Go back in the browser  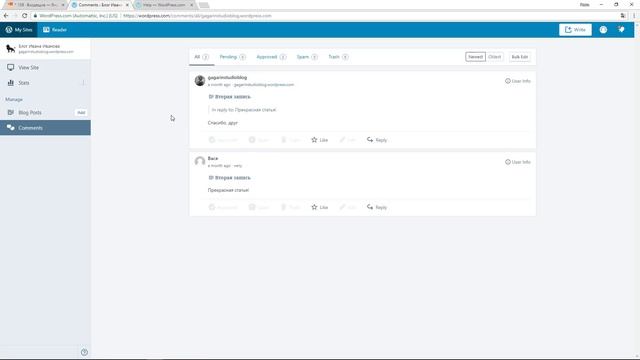pos(6,16)
